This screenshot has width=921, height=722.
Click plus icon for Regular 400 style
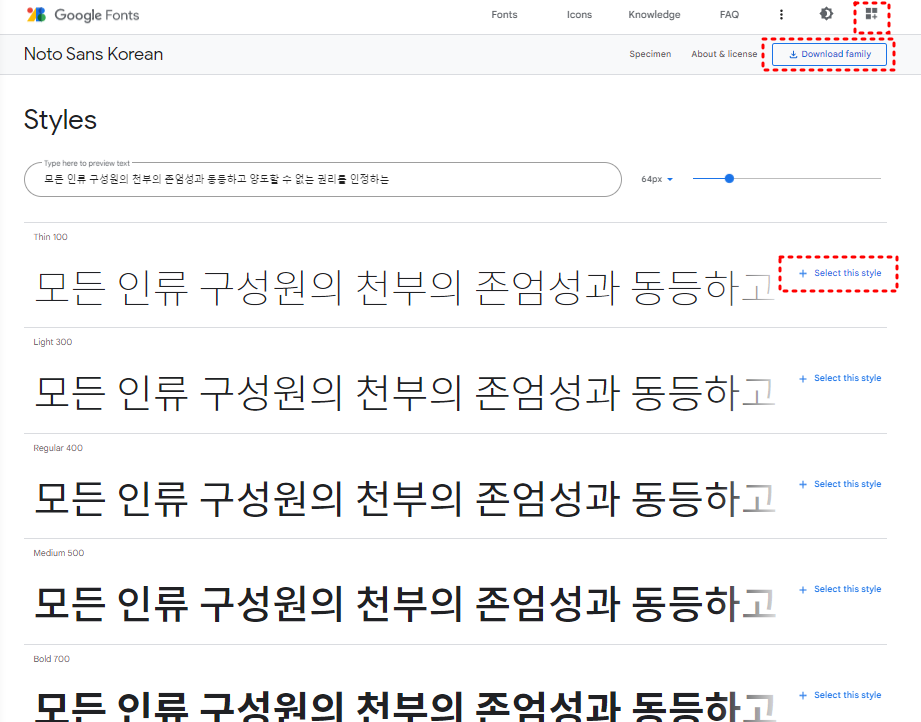tap(803, 484)
